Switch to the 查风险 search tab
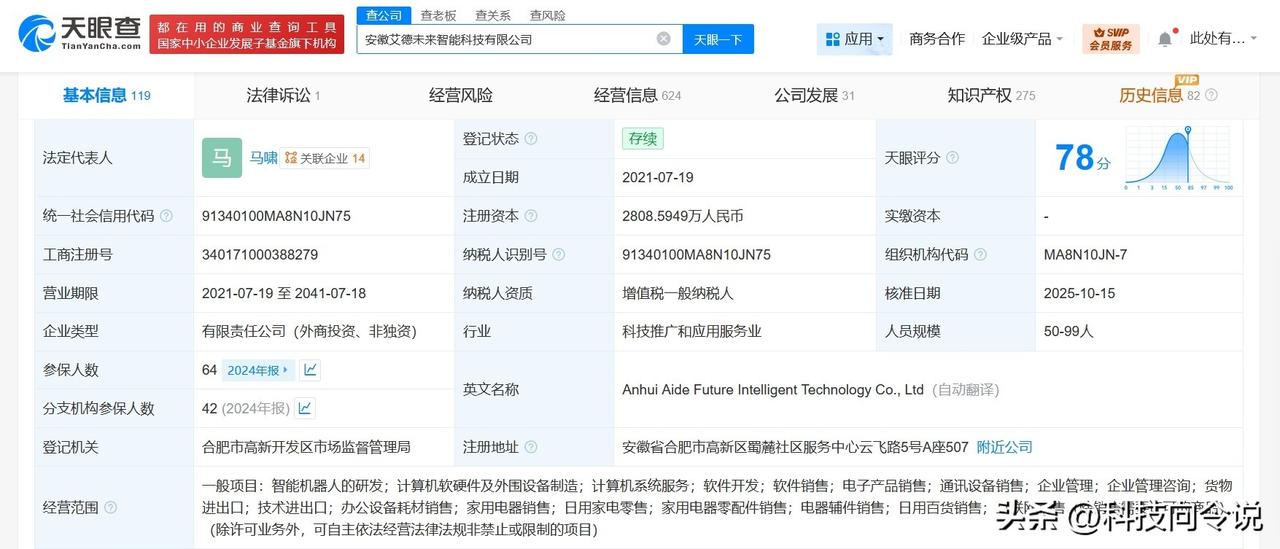Screen dimensions: 1280x549 [547, 15]
